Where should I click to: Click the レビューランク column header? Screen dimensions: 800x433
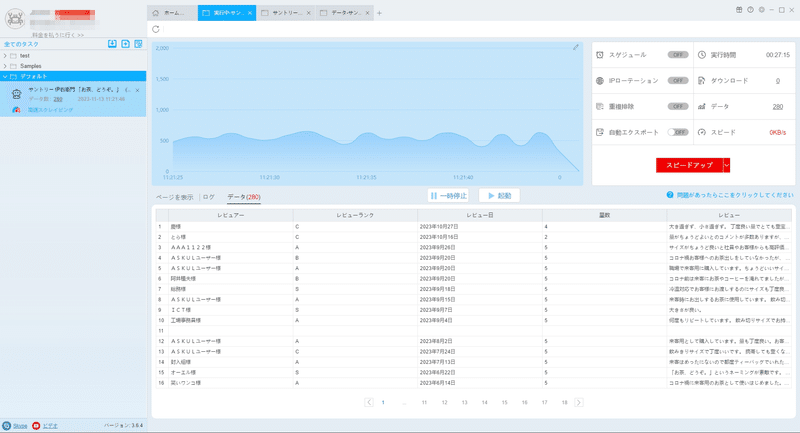[355, 215]
